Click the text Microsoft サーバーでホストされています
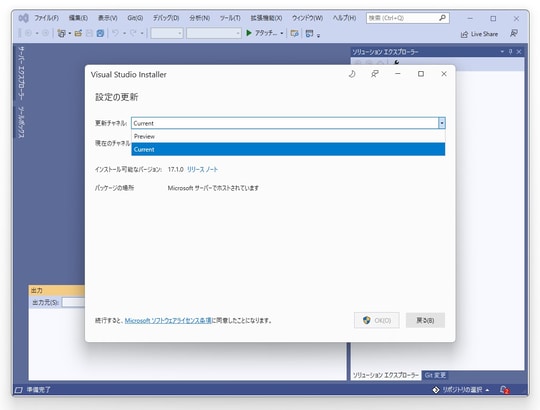The width and height of the screenshot is (540, 410). tap(213, 188)
